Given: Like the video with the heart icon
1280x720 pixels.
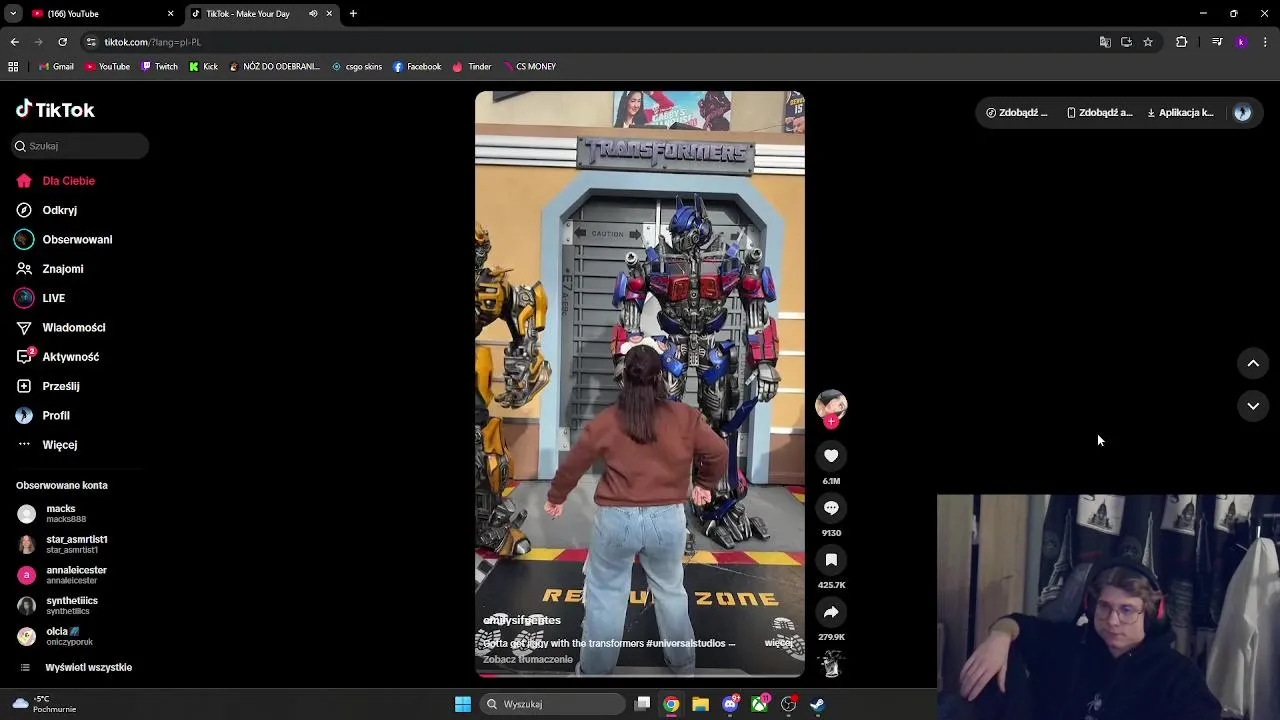Looking at the screenshot, I should (x=831, y=456).
